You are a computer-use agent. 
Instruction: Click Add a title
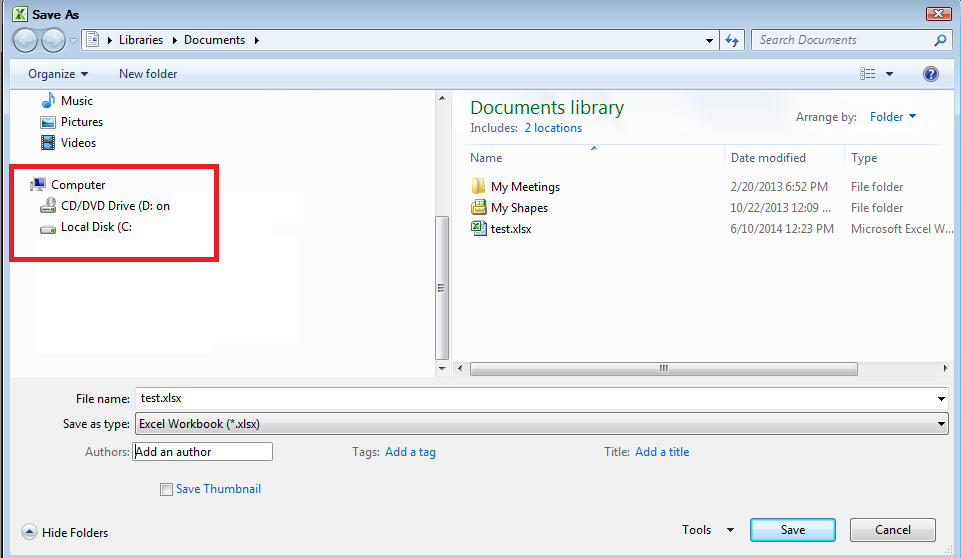(x=662, y=452)
